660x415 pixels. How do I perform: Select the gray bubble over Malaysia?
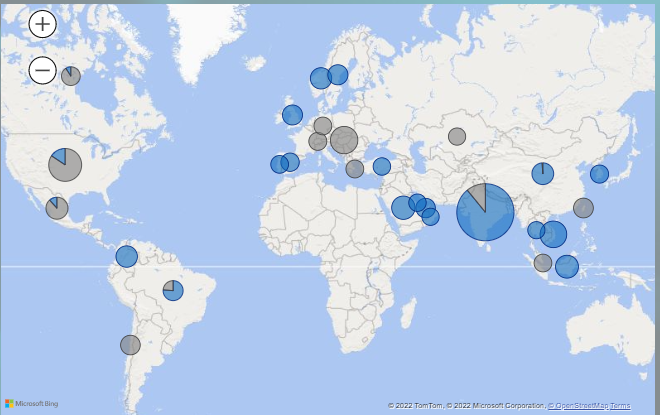tap(543, 263)
